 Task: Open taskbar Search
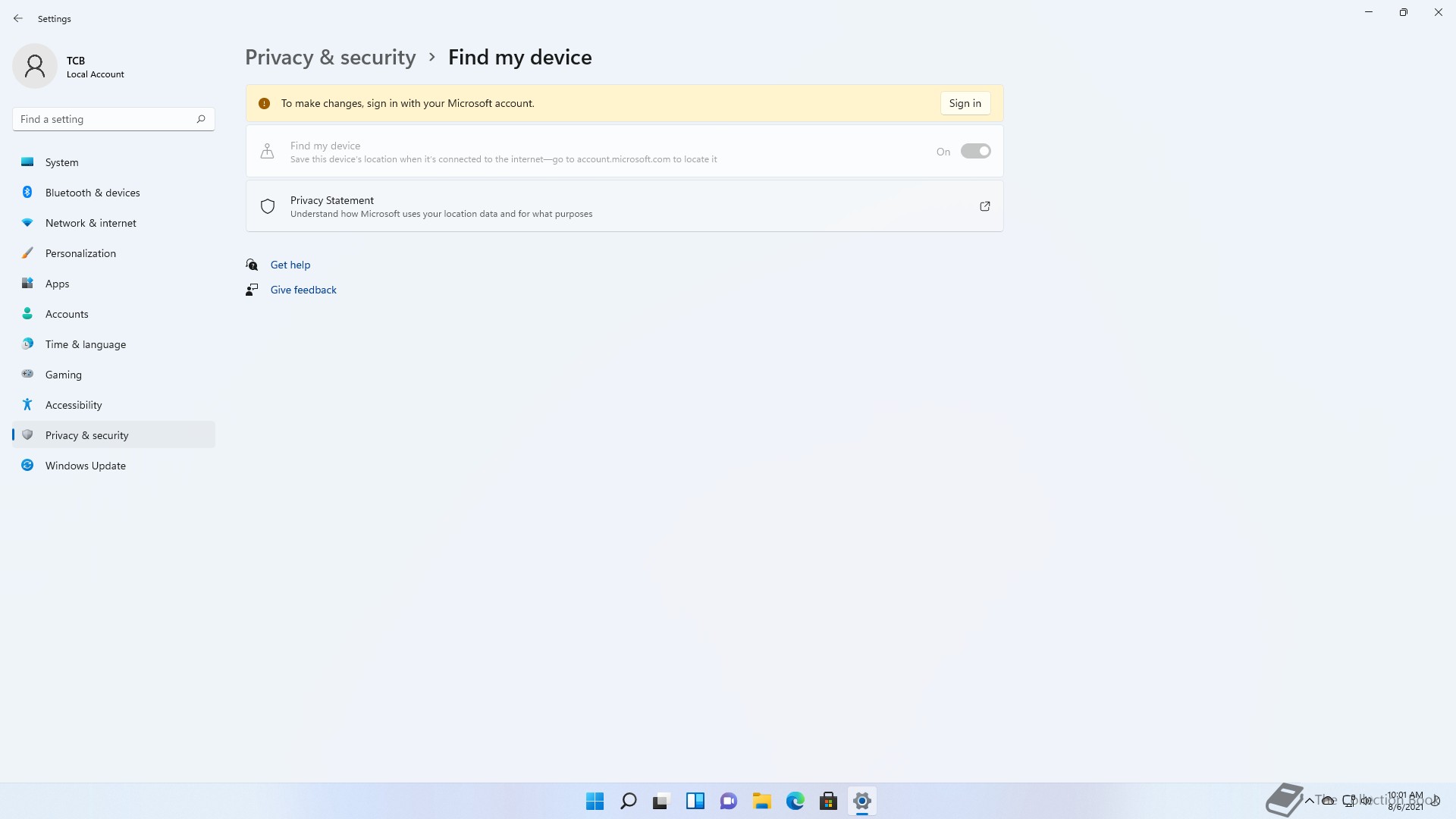click(x=628, y=801)
